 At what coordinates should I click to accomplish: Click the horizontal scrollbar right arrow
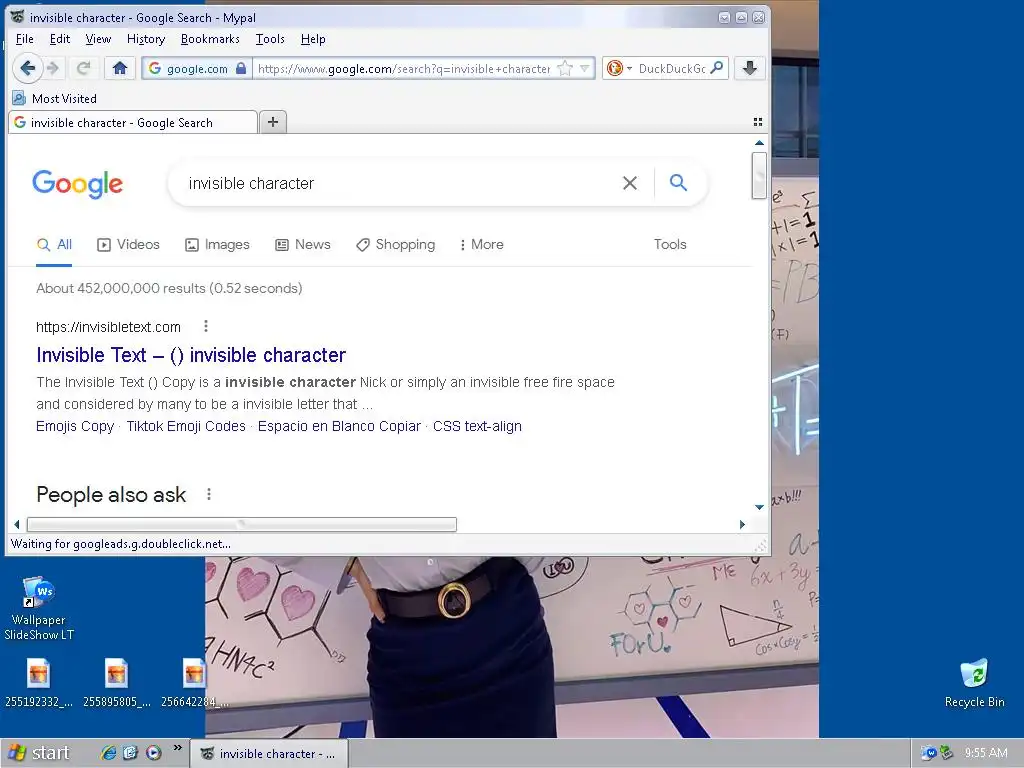click(x=742, y=524)
